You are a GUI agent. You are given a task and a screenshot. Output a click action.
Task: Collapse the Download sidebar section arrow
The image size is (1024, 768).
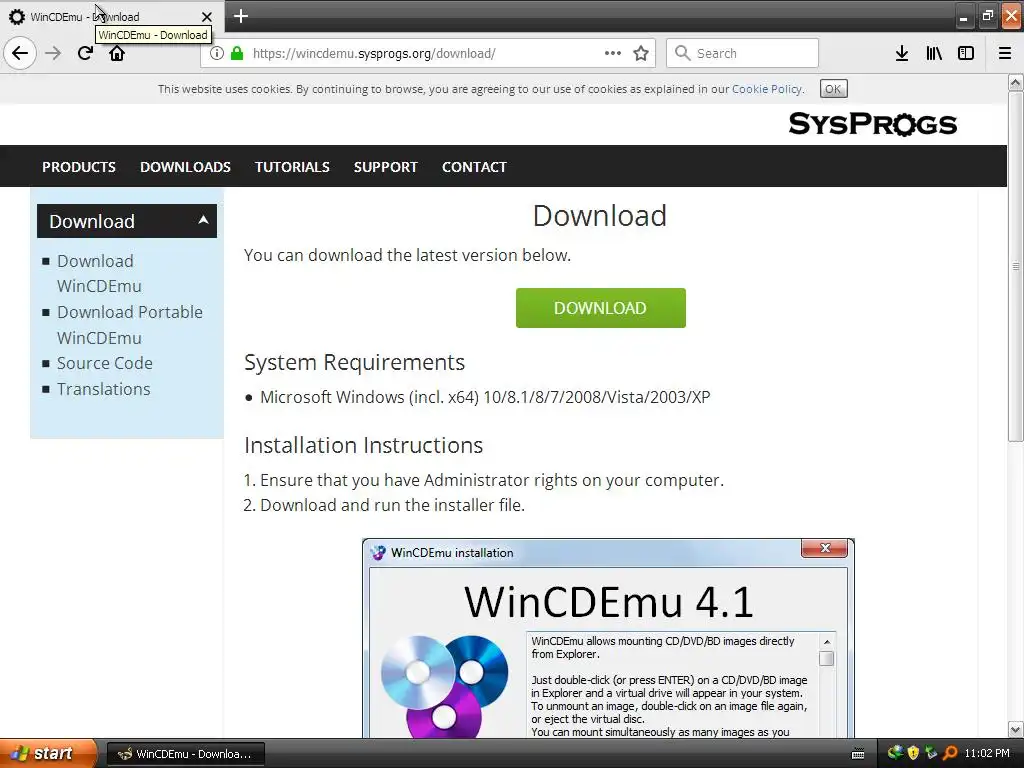pos(203,220)
